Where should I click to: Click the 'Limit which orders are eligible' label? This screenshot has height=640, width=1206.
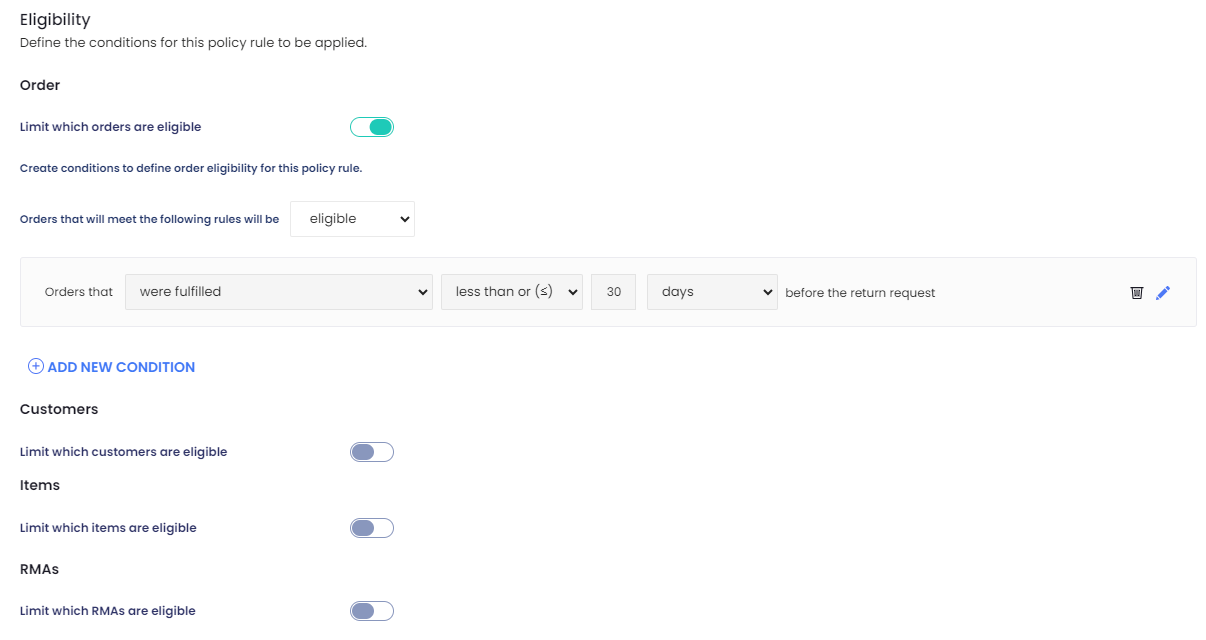[110, 127]
